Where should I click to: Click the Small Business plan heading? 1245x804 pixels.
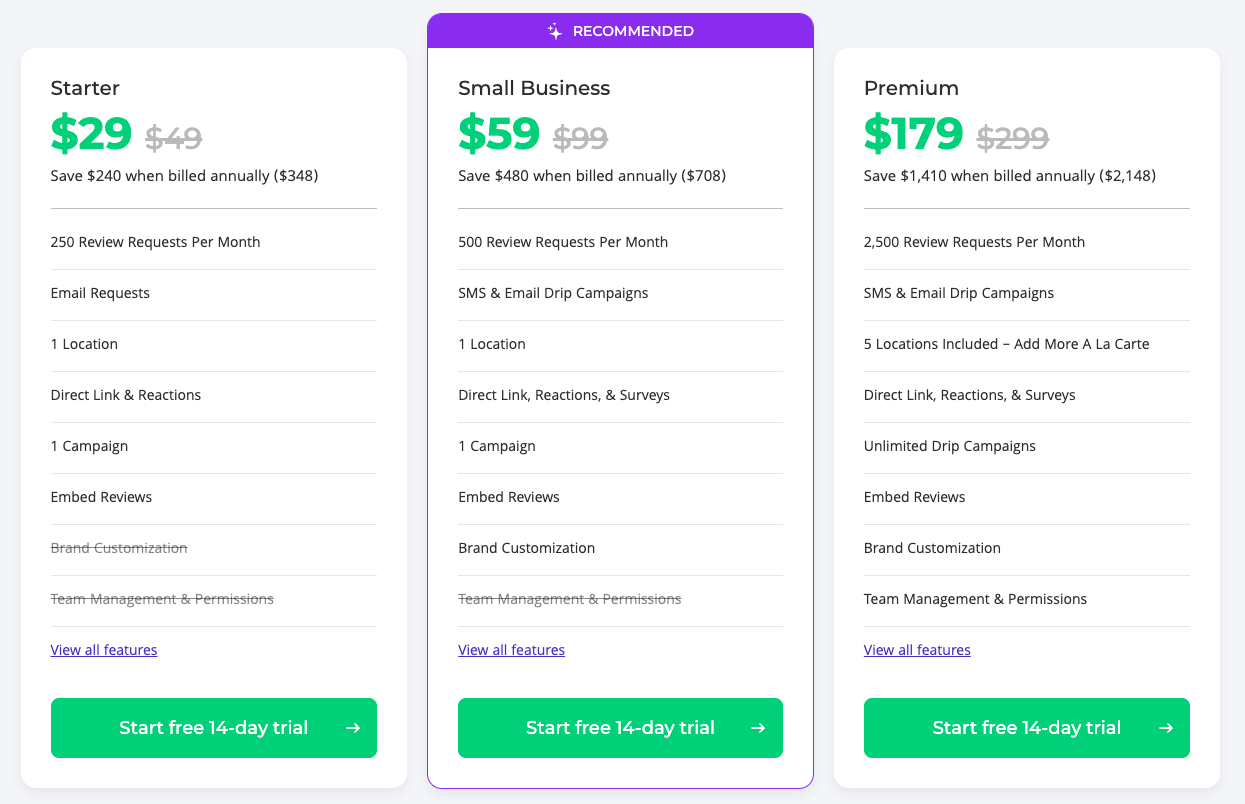pyautogui.click(x=534, y=88)
